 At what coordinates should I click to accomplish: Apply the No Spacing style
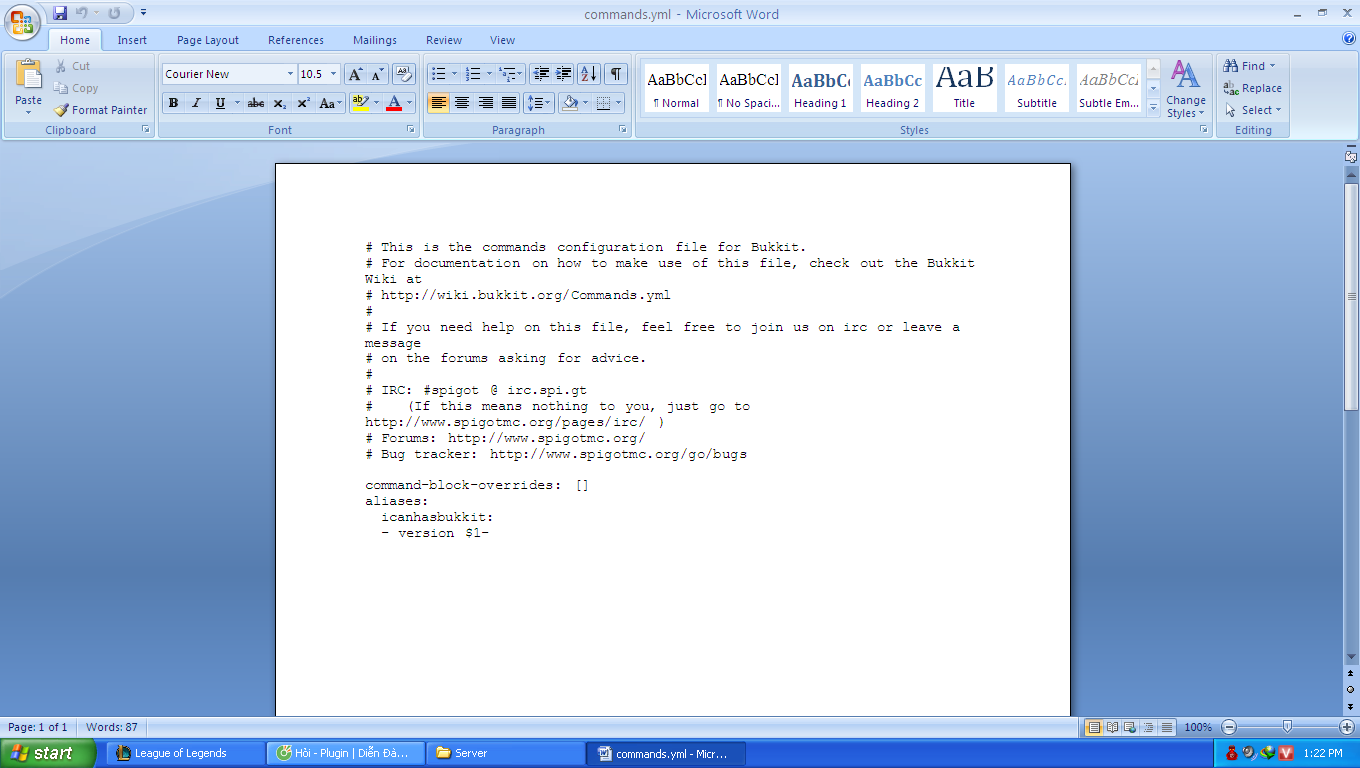coord(748,88)
